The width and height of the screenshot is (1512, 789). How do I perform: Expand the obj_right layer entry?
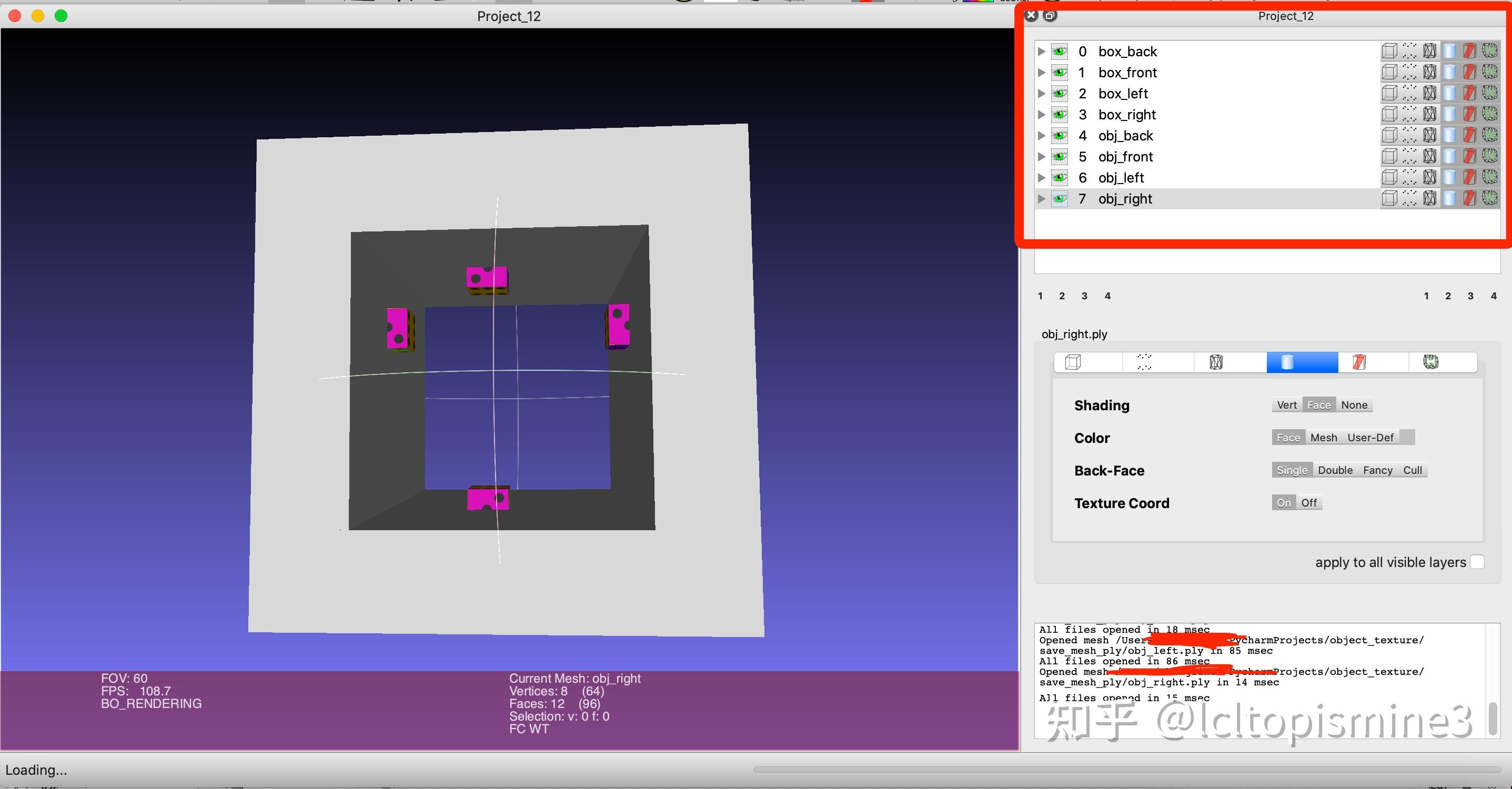click(x=1041, y=199)
